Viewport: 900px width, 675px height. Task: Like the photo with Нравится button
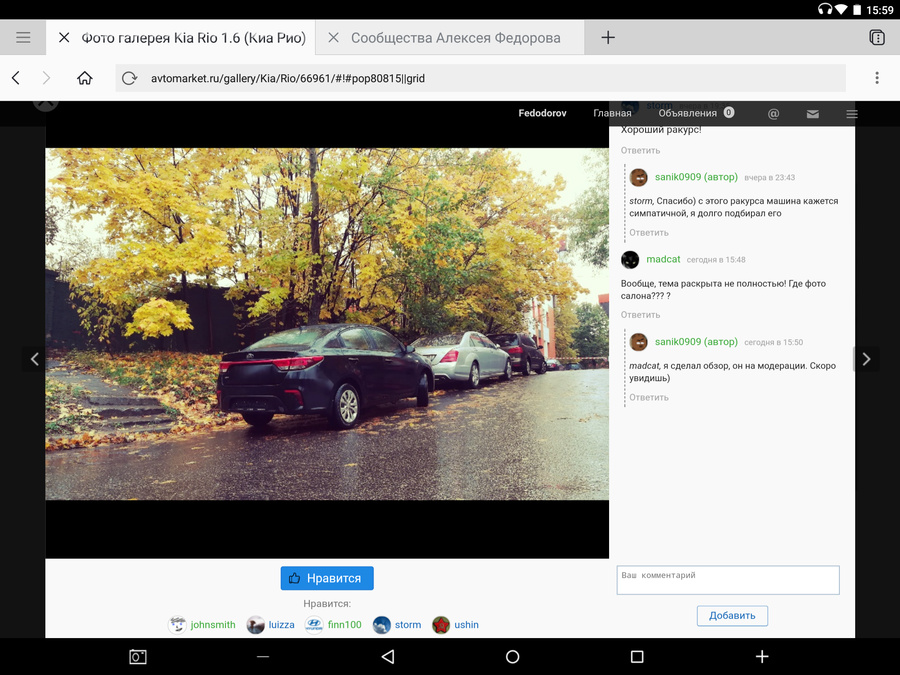327,578
